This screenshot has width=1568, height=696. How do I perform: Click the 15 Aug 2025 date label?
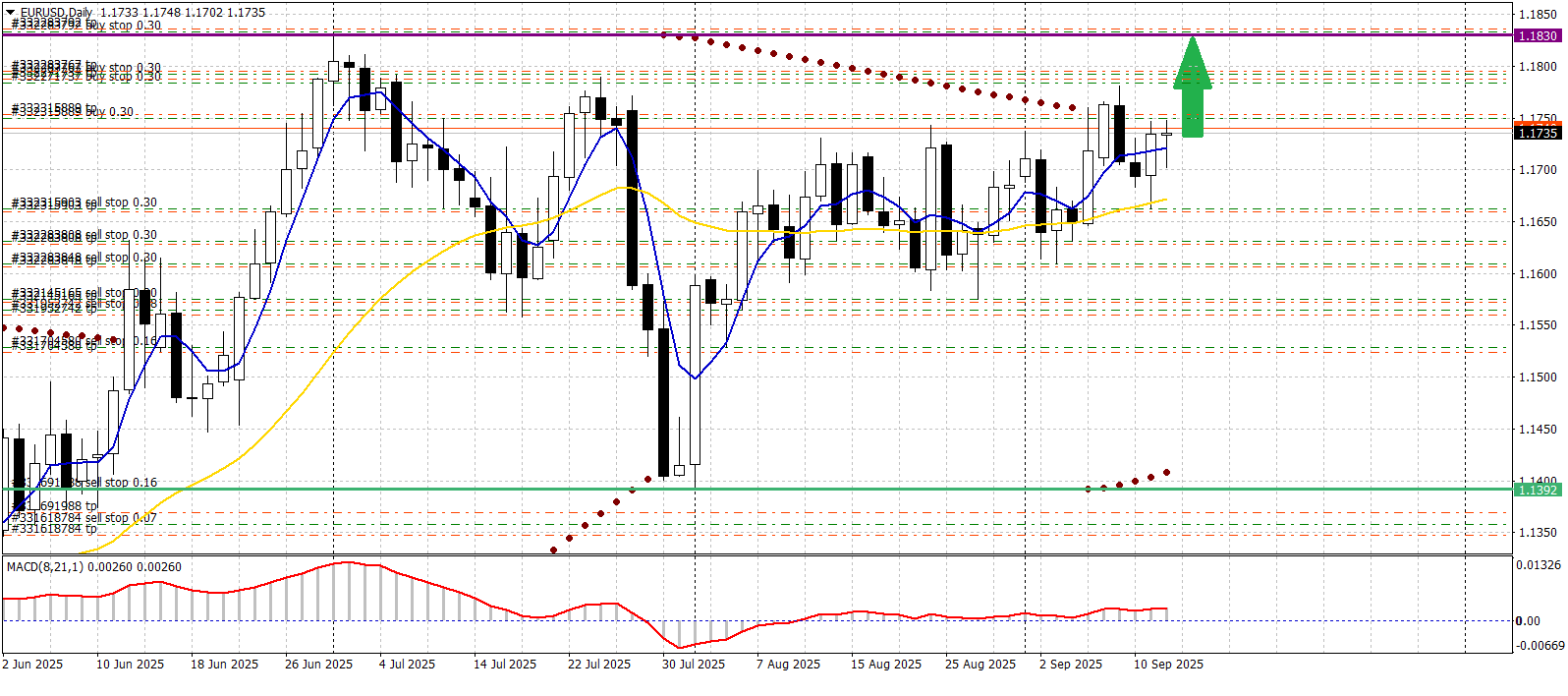pos(886,665)
